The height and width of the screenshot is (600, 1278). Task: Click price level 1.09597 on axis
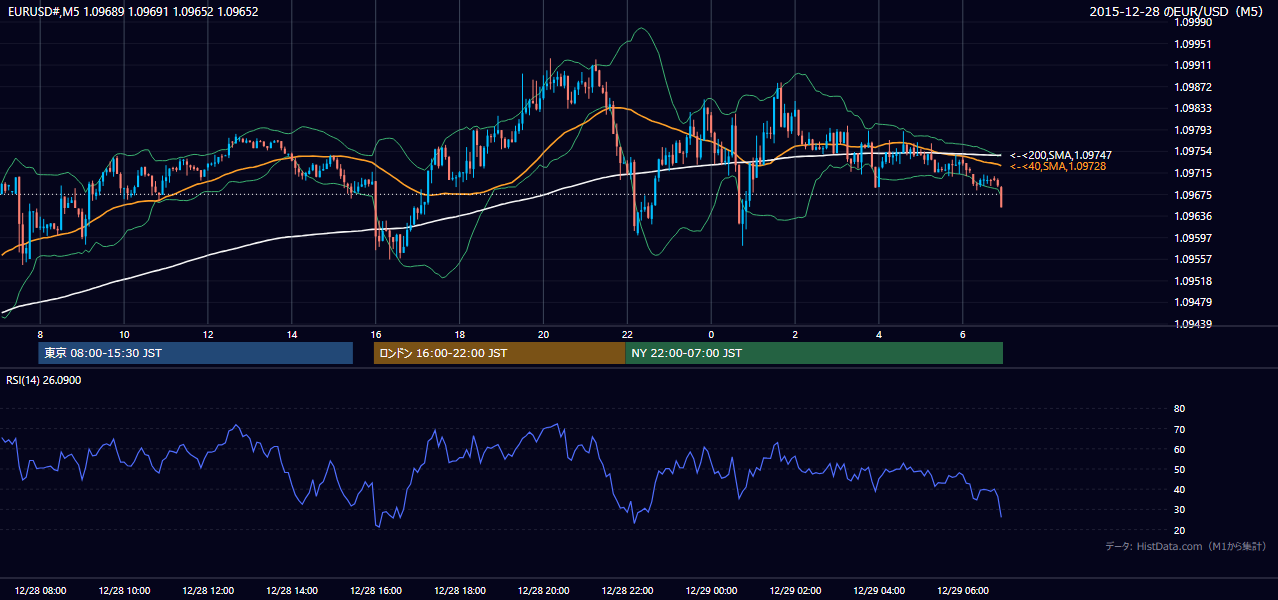tap(1193, 238)
